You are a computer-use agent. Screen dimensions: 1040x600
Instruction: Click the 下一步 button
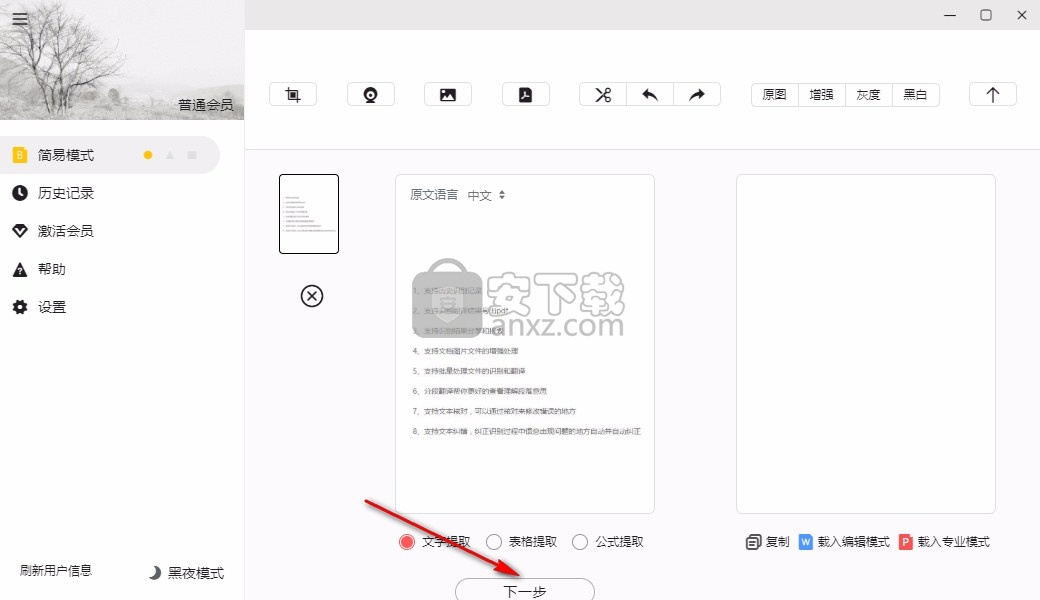coord(525,589)
